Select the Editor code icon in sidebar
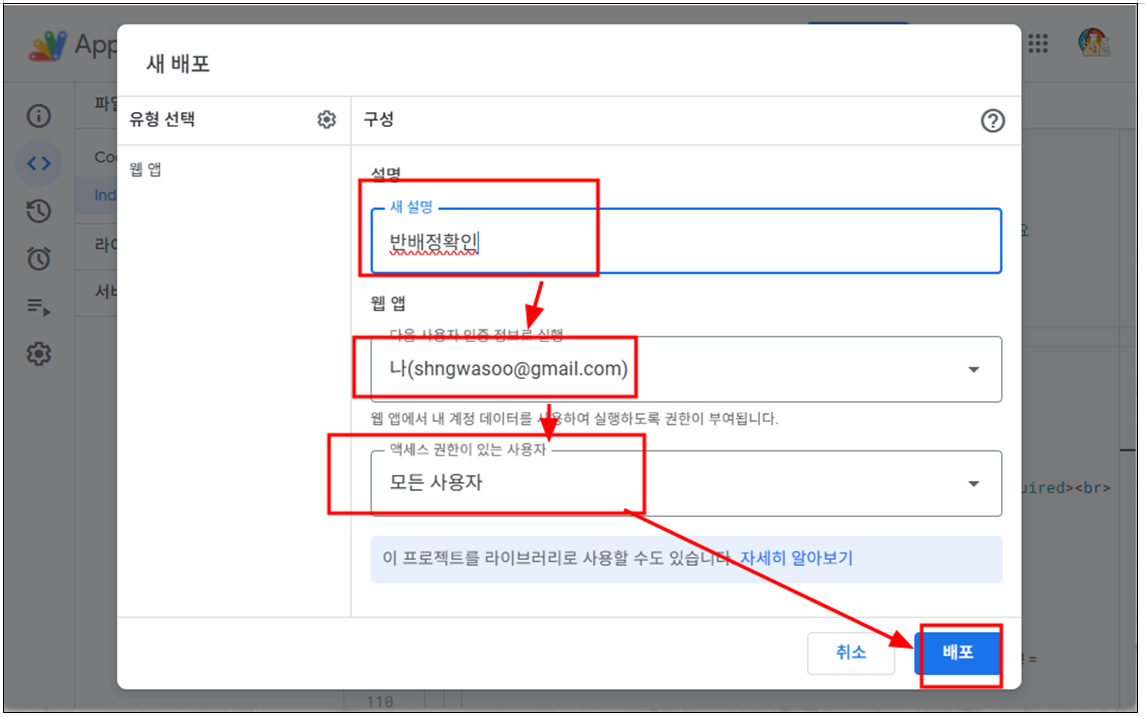This screenshot has width=1145, height=717. [39, 163]
